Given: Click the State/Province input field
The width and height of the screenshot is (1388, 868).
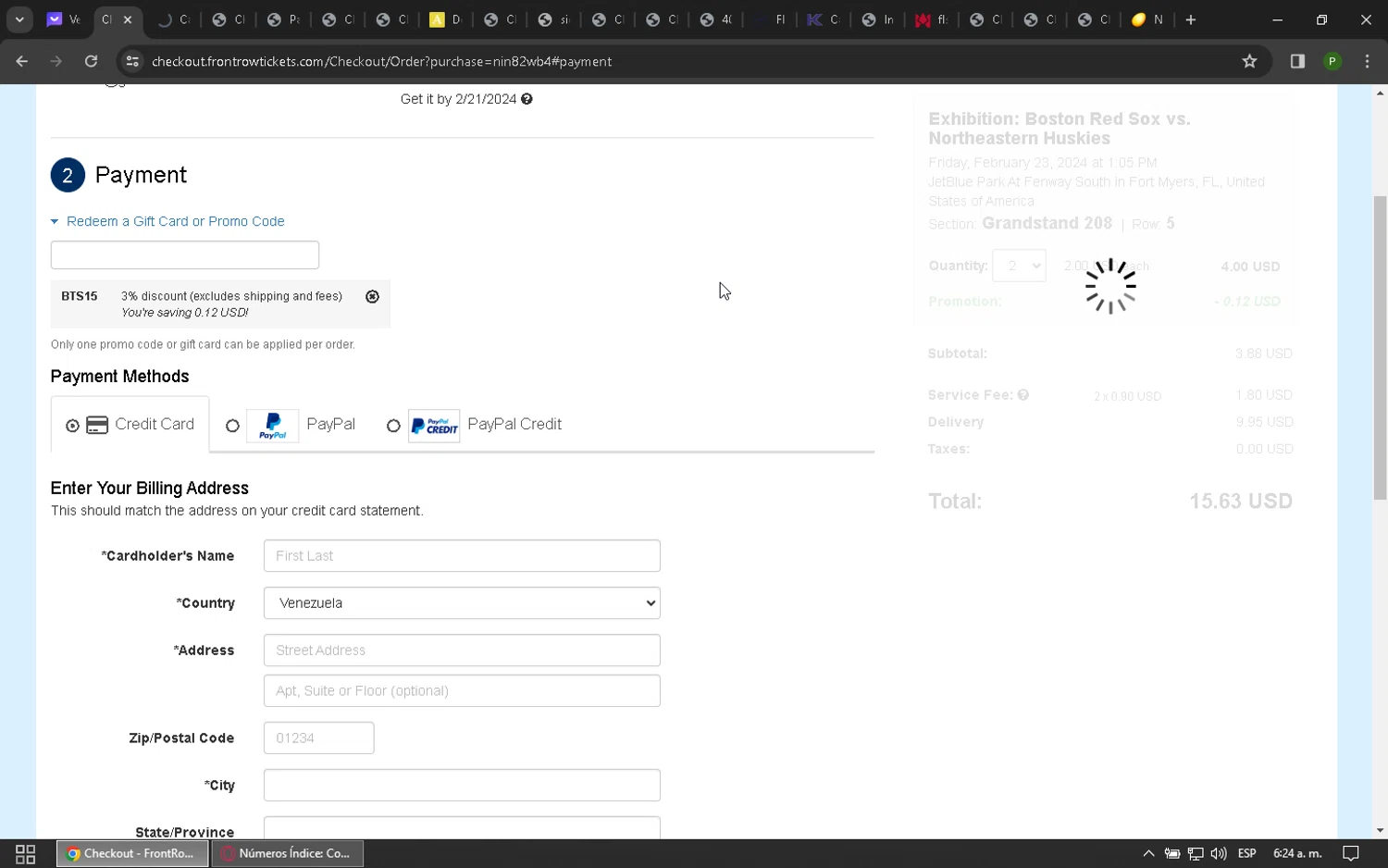Looking at the screenshot, I should point(462,828).
